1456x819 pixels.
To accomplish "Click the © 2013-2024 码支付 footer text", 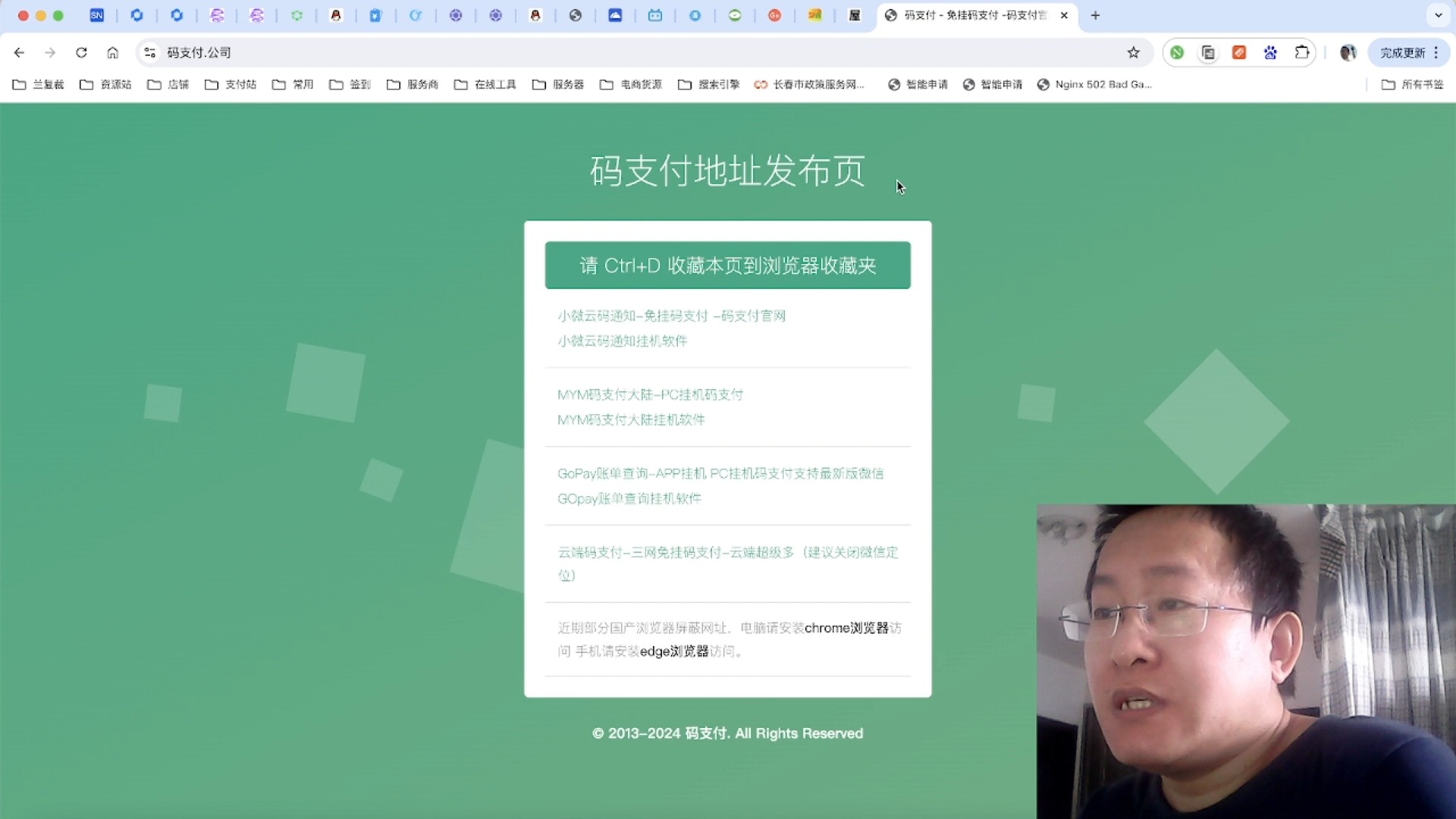I will click(727, 733).
